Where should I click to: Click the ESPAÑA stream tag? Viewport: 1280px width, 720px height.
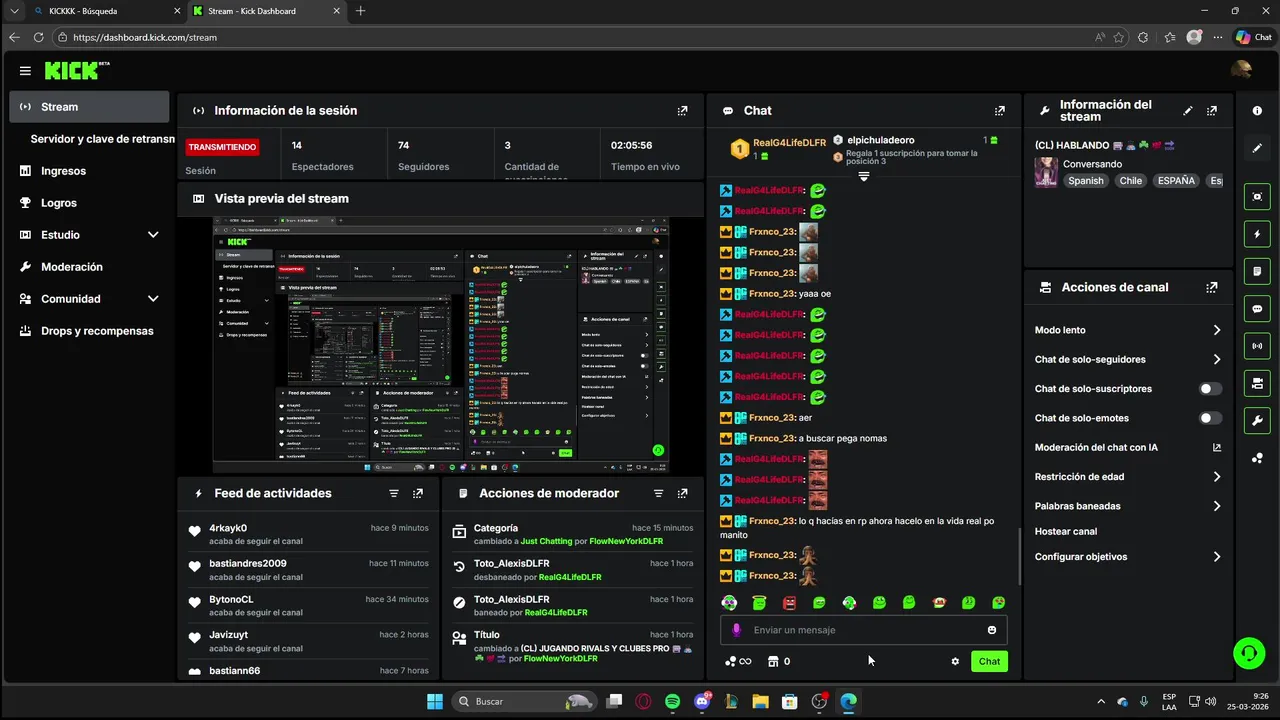pos(1176,181)
